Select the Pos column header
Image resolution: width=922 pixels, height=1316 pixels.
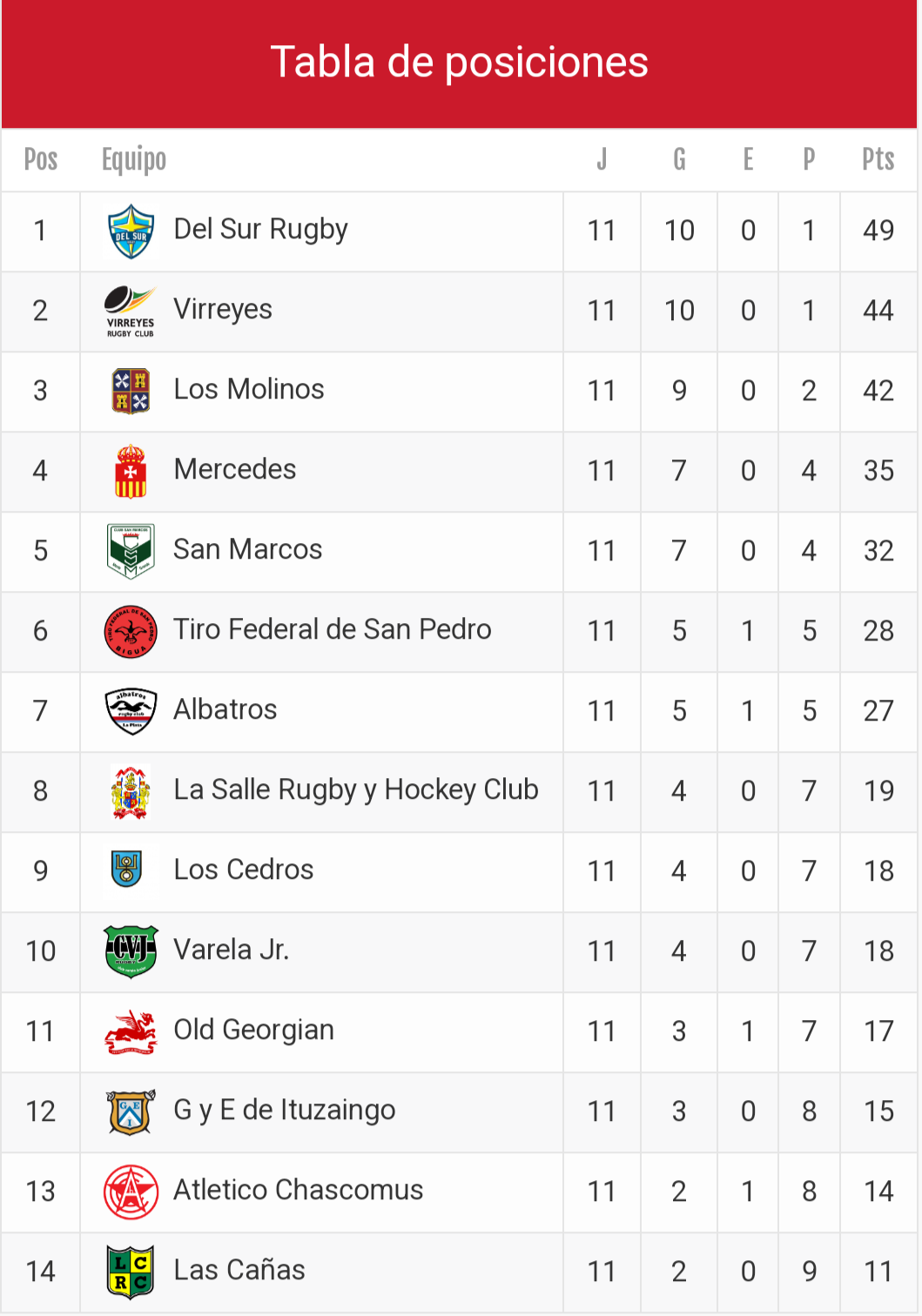pos(41,159)
